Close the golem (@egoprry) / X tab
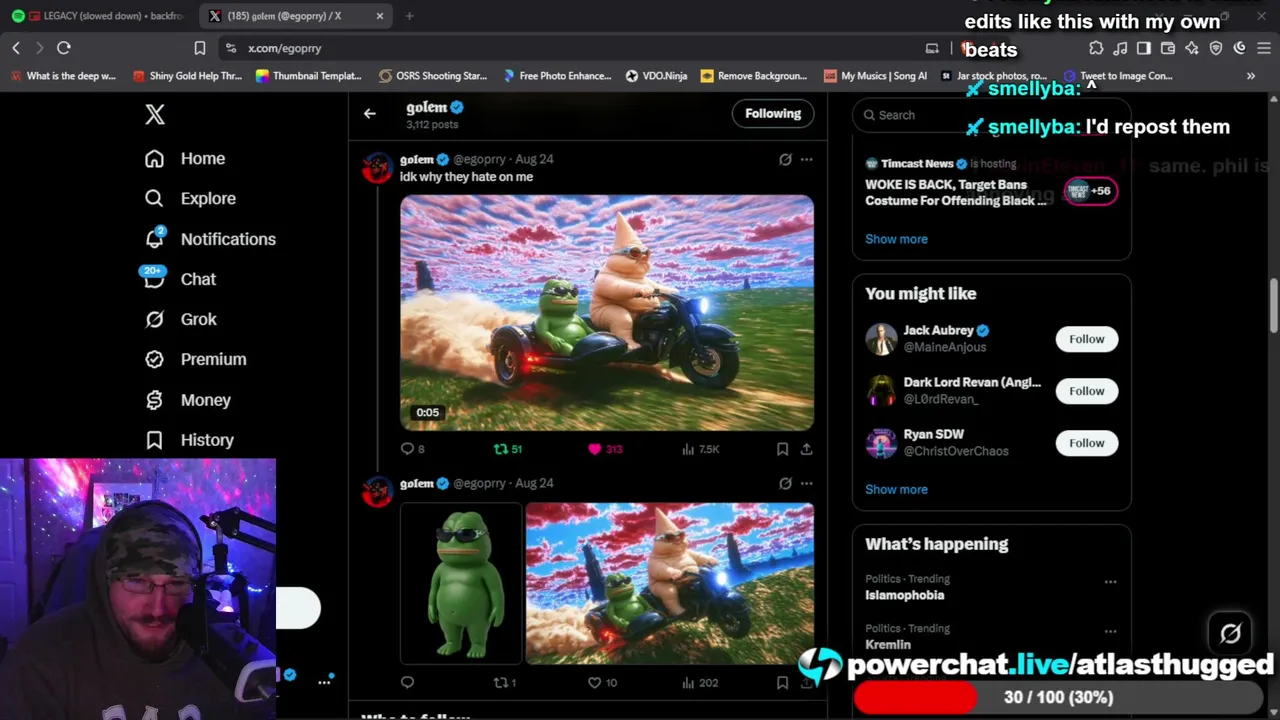1280x720 pixels. 380,16
